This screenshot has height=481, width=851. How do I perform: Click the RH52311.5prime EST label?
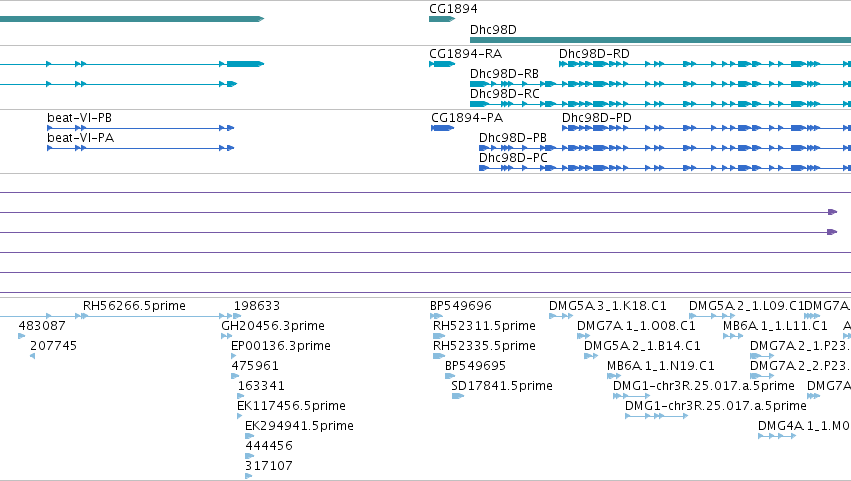[x=484, y=326]
